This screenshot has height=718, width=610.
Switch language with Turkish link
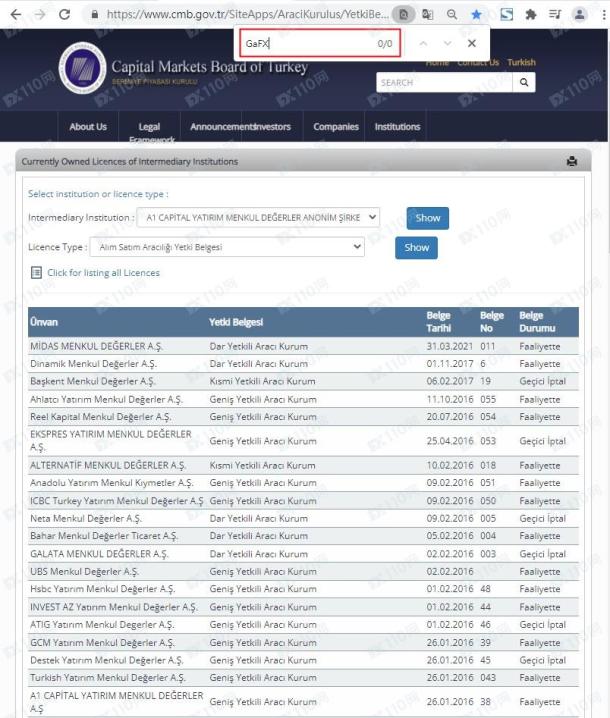pyautogui.click(x=521, y=62)
